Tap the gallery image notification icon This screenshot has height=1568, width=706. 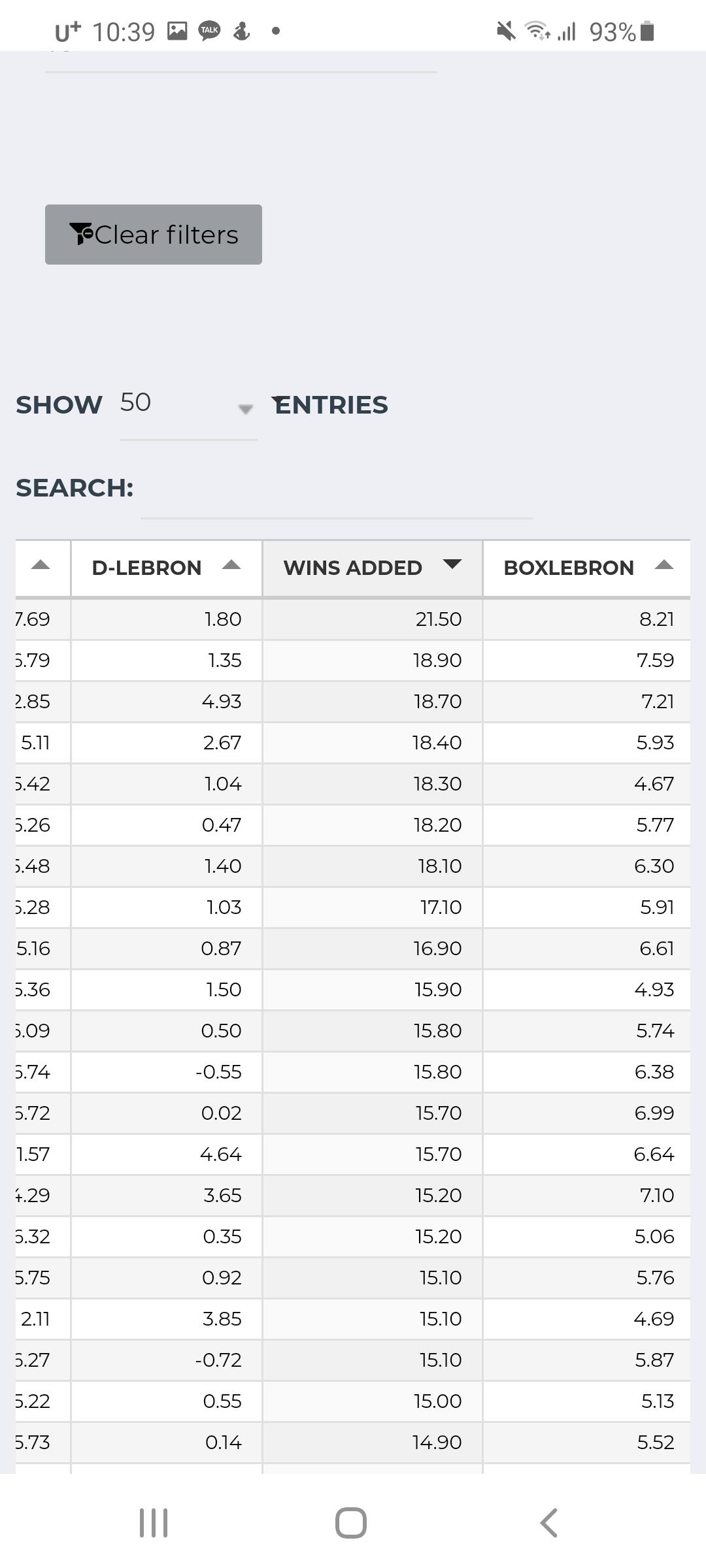(x=177, y=31)
